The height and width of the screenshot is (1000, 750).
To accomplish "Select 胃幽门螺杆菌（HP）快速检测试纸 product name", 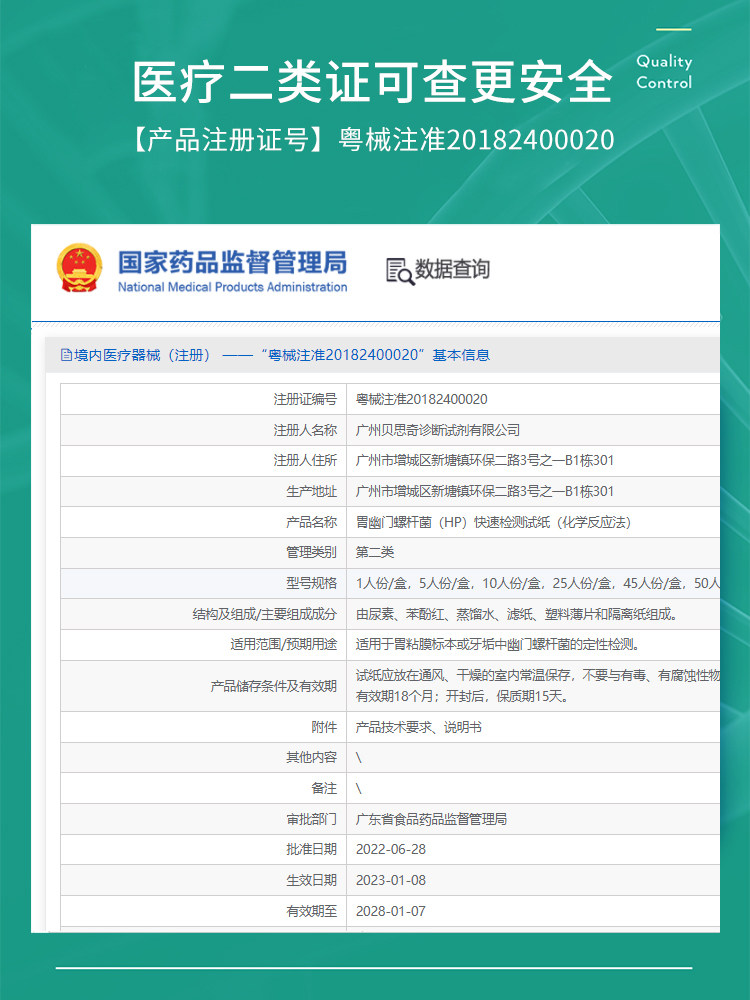I will [x=493, y=522].
